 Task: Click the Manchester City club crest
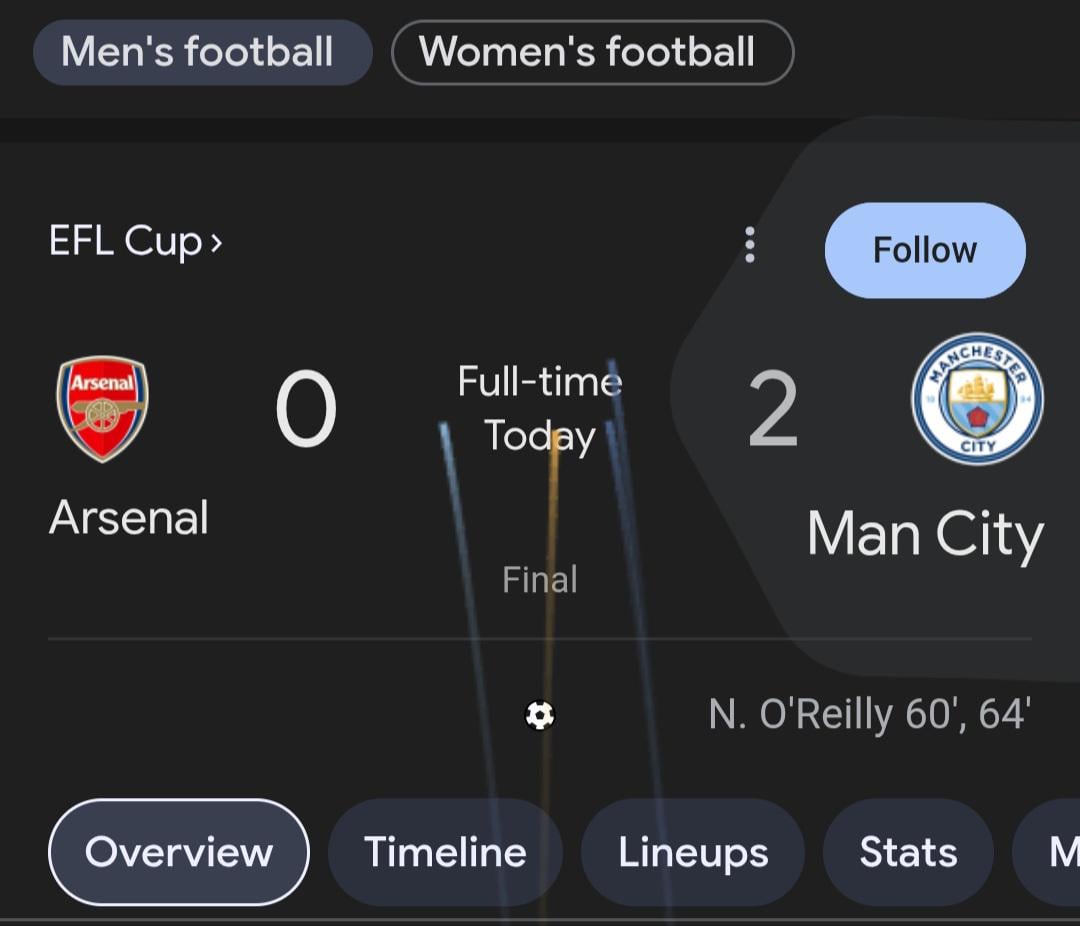tap(977, 400)
